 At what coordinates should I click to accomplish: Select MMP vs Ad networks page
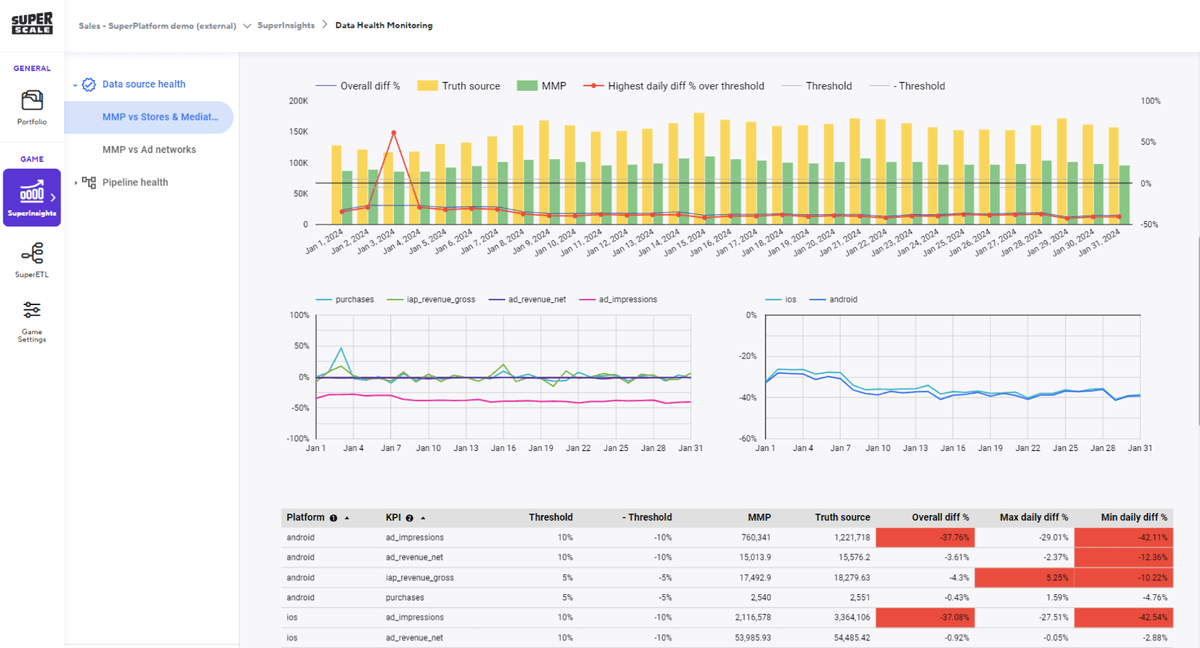pyautogui.click(x=149, y=150)
